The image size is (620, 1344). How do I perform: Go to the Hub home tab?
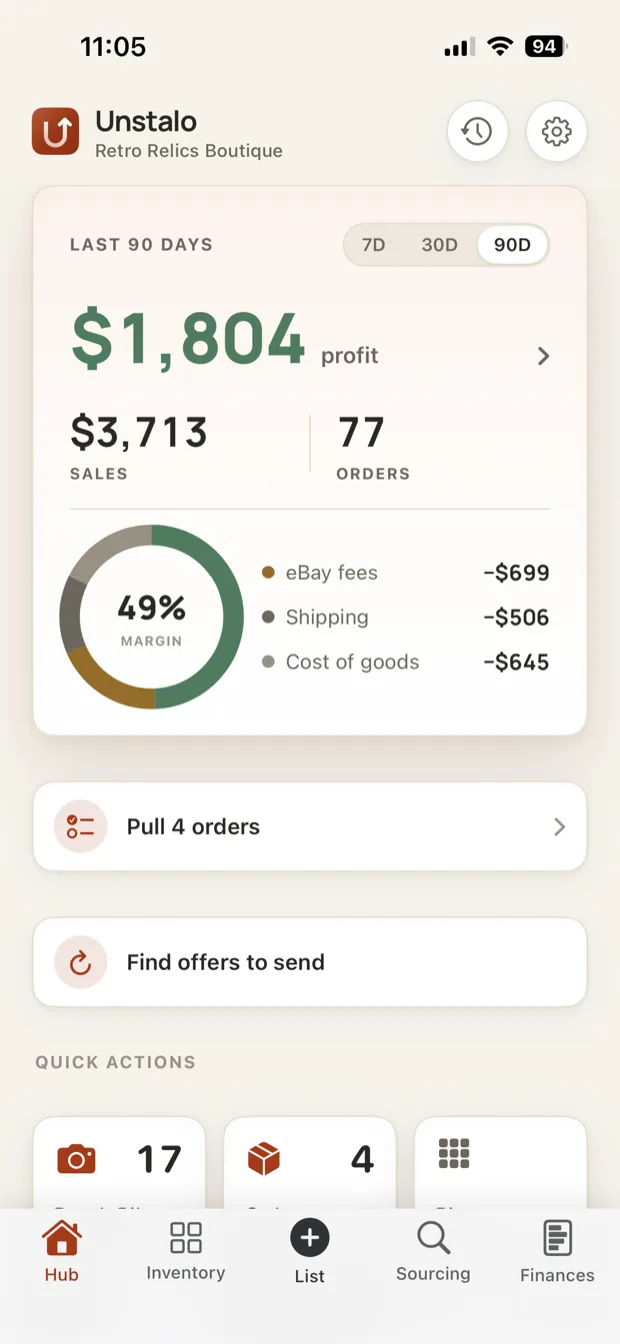(x=61, y=1251)
